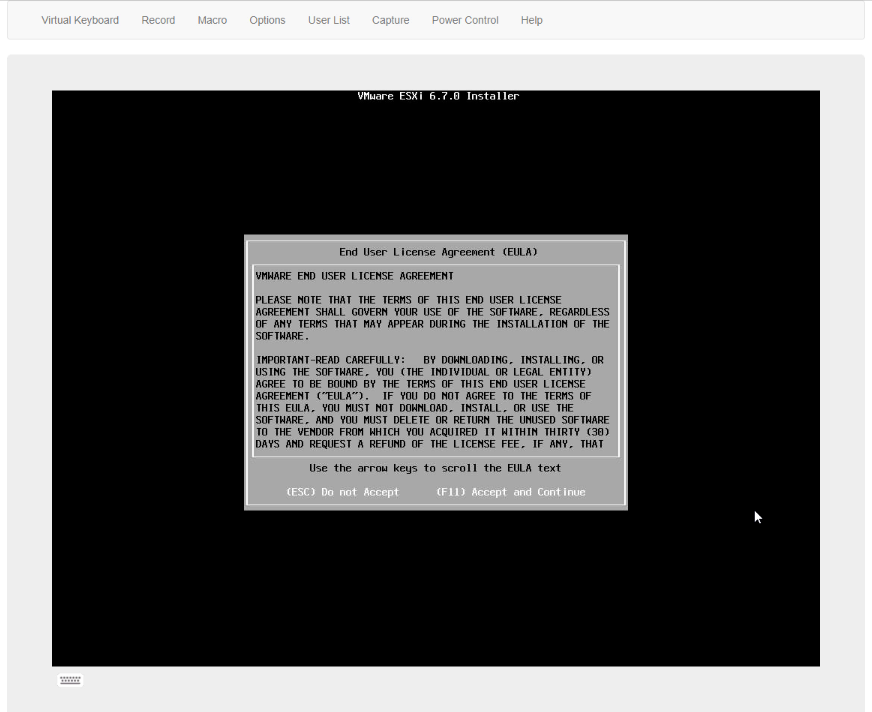872x712 pixels.
Task: Open the Virtual Keyboard menu
Action: (80, 20)
